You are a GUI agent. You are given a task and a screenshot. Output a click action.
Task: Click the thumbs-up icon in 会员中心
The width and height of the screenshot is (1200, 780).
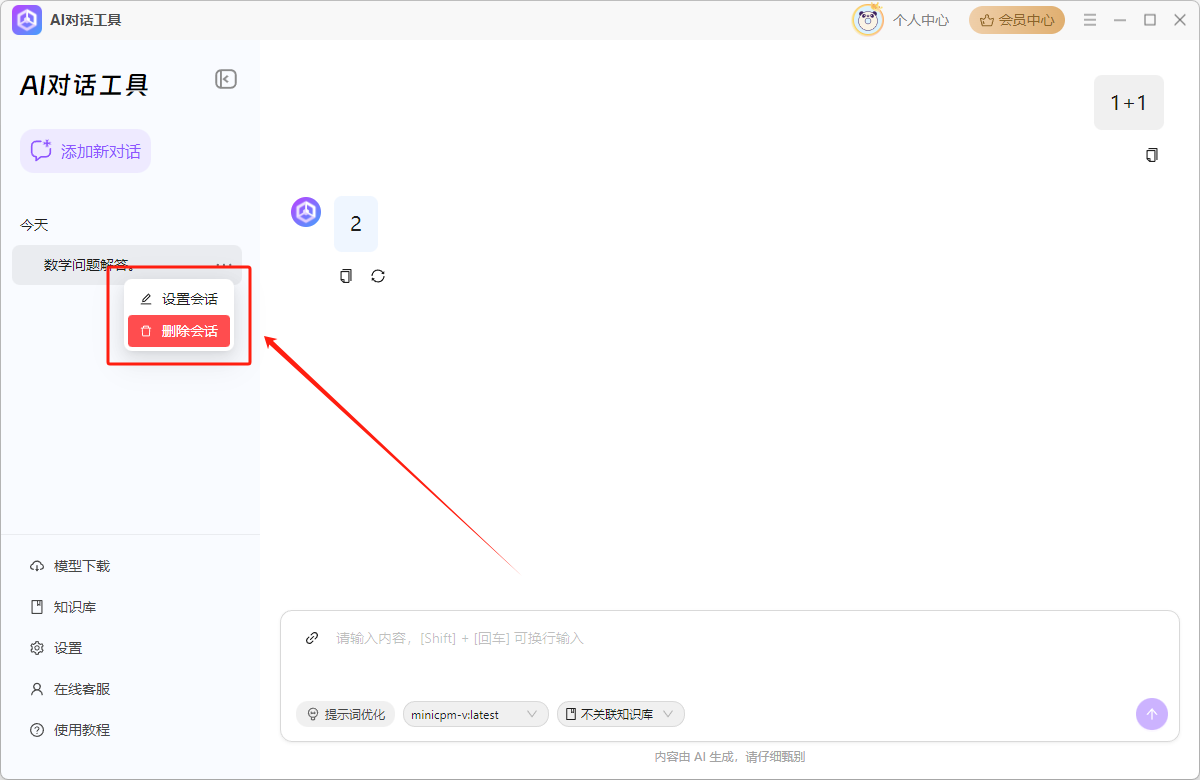(987, 20)
